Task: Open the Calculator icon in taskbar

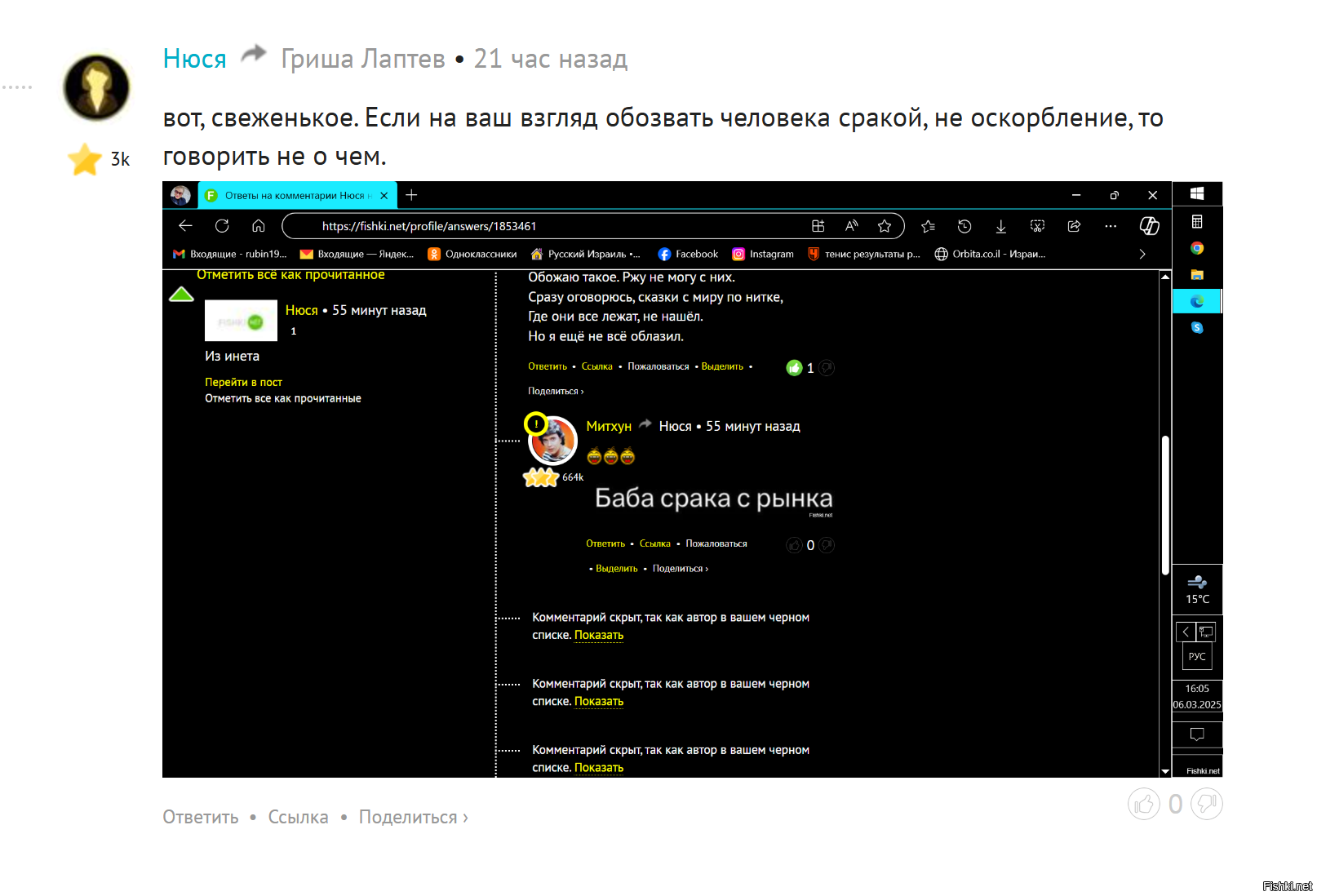Action: pos(1197,222)
